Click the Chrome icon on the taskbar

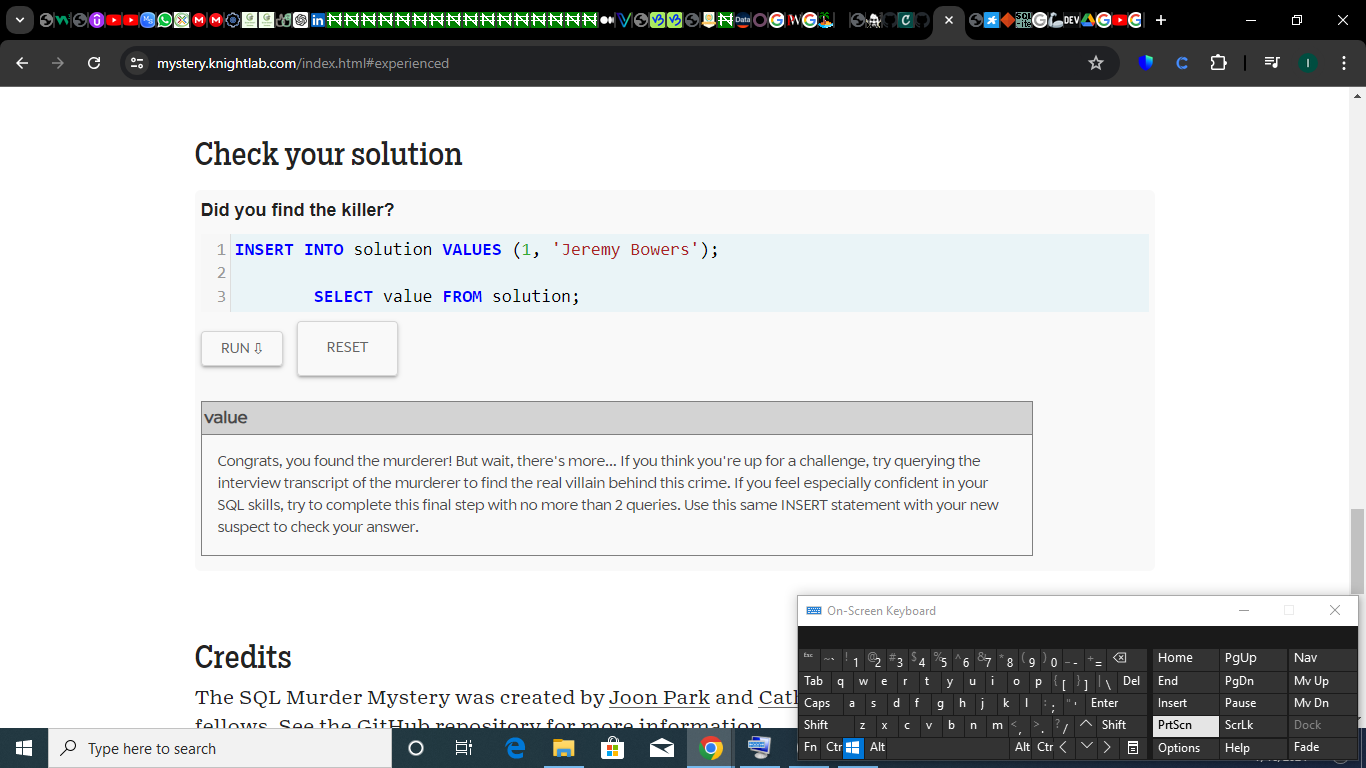[710, 748]
